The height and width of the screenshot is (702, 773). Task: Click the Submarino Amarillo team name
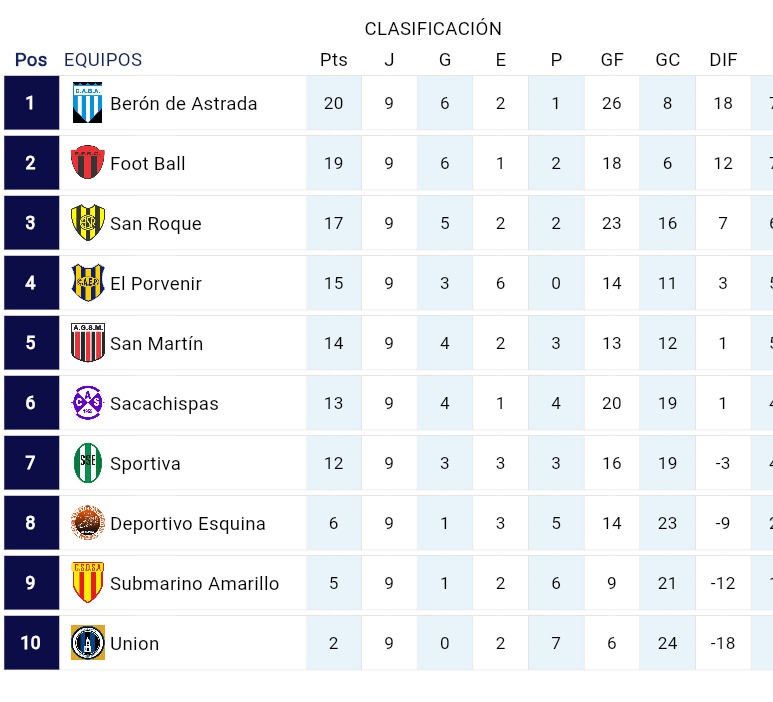tap(195, 584)
